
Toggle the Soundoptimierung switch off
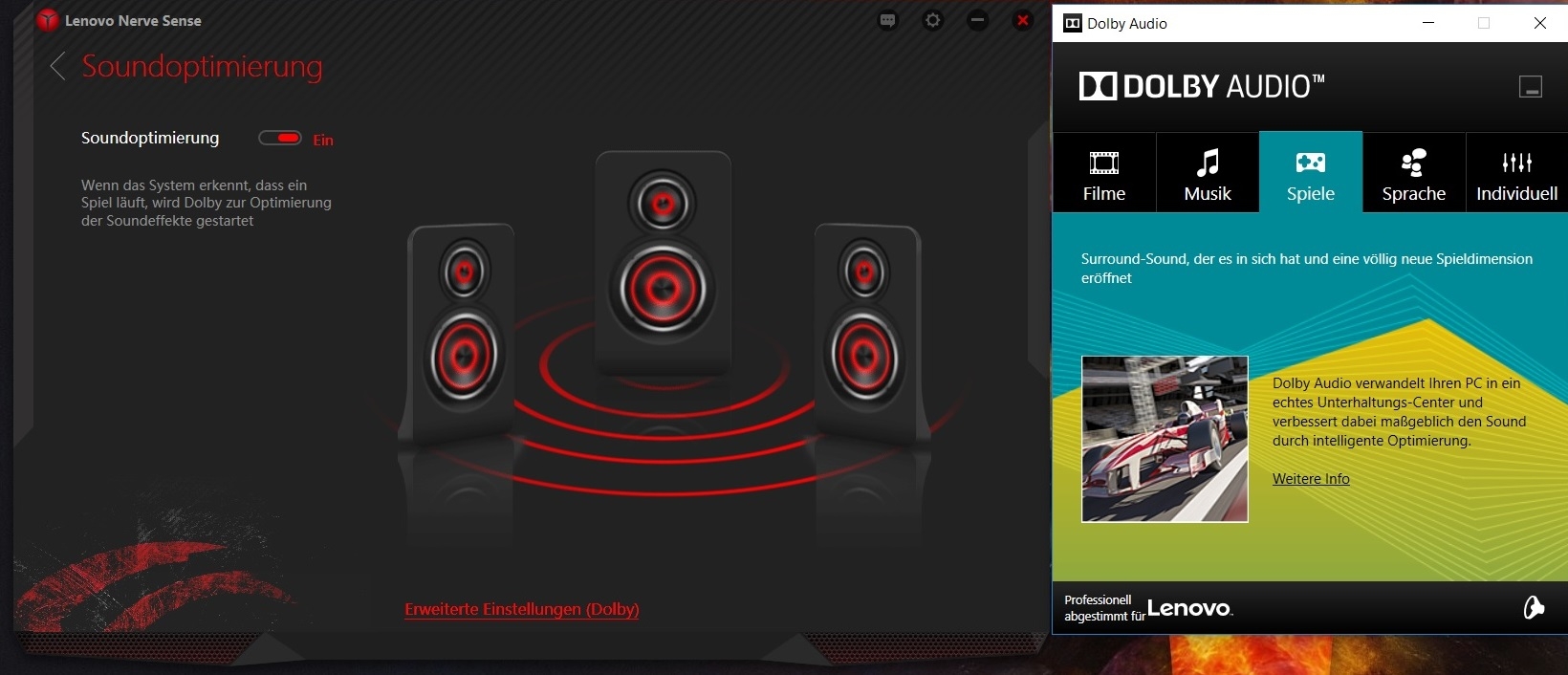coord(280,139)
